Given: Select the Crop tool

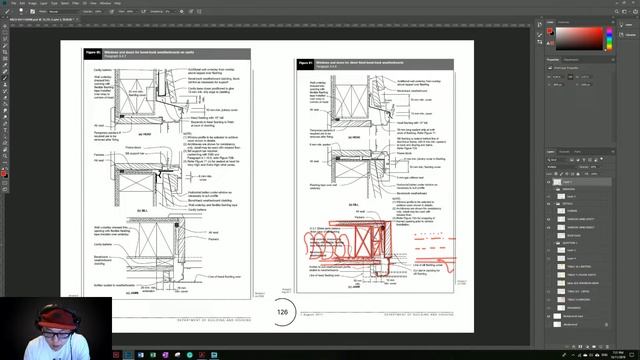Looking at the screenshot, I should [4, 52].
